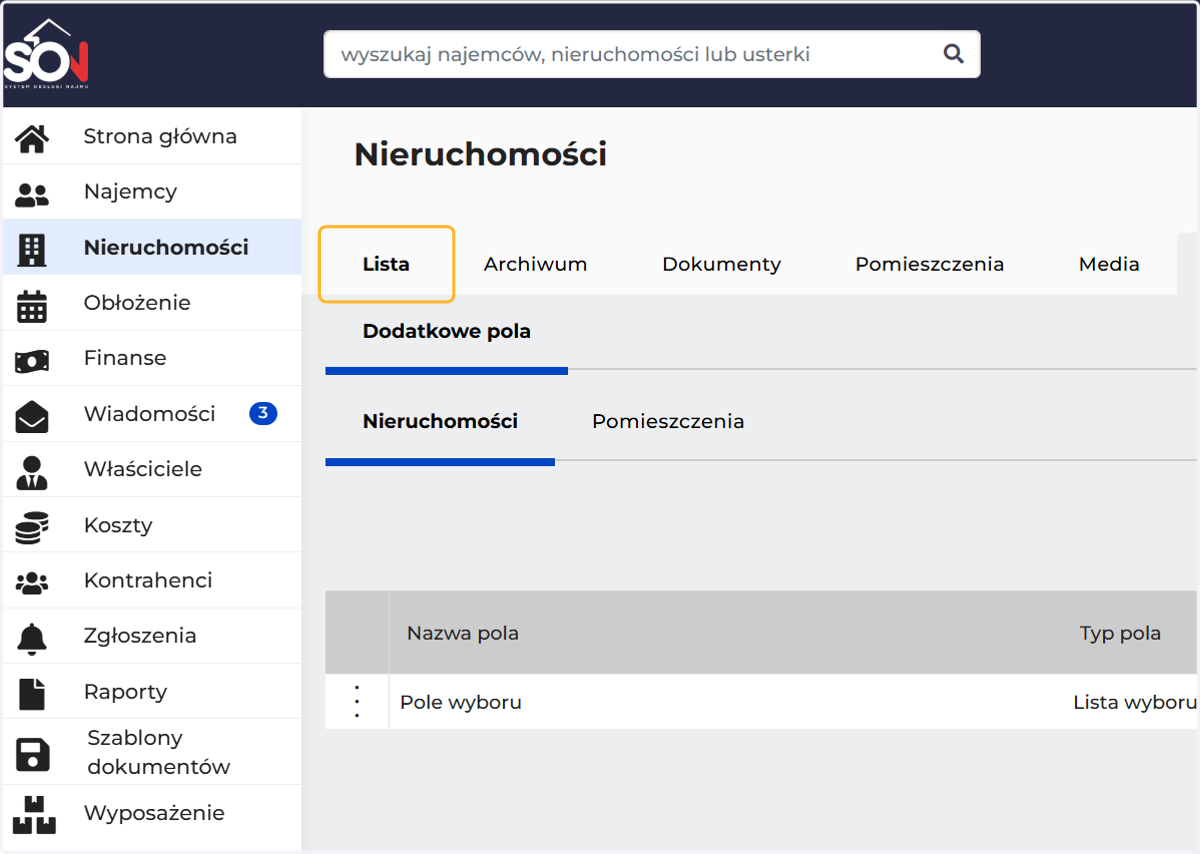Click the bell icon next to Zgłoszenia
The image size is (1200, 854).
pyautogui.click(x=32, y=638)
